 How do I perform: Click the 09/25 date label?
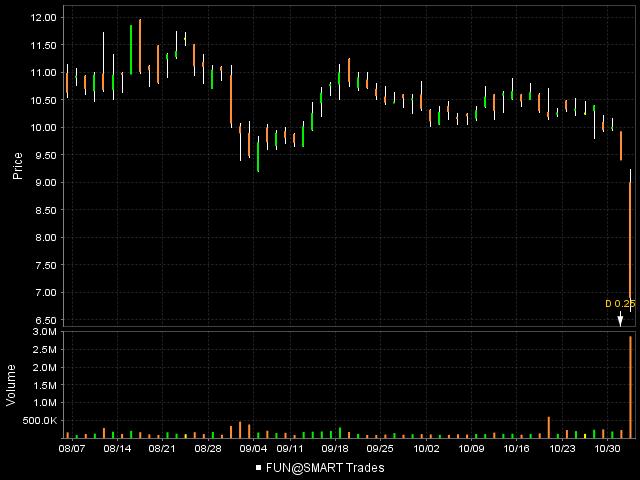tap(380, 449)
